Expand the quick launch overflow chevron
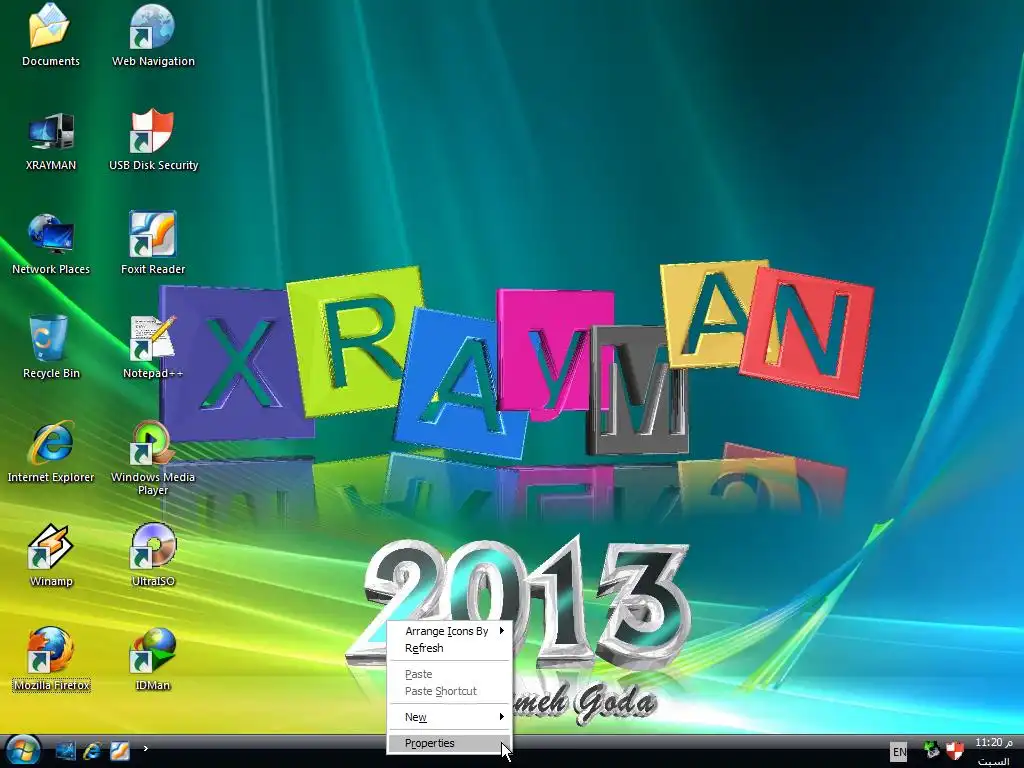This screenshot has height=768, width=1024. point(146,748)
